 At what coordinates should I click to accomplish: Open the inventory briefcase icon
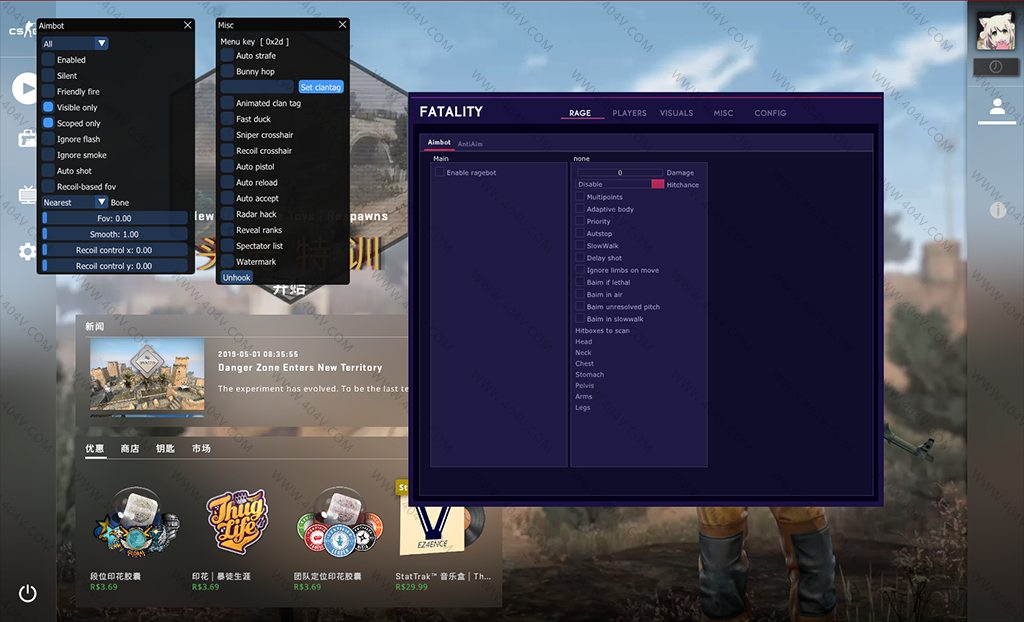click(x=27, y=139)
